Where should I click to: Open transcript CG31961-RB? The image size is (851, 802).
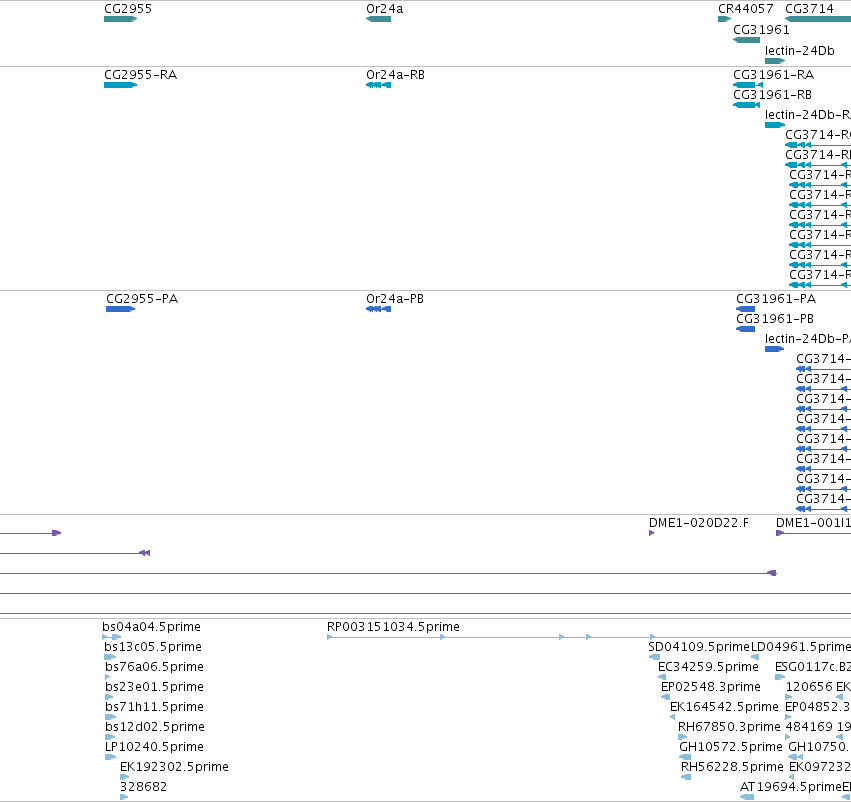coord(772,95)
